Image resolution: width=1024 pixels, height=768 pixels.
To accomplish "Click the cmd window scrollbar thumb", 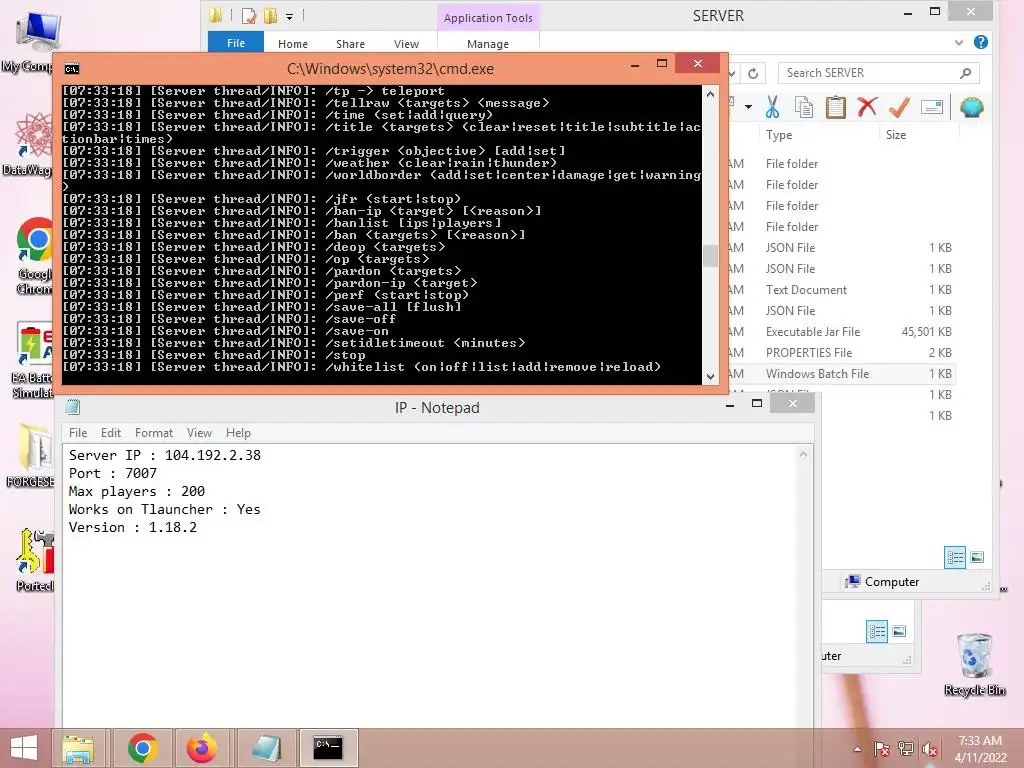I will coord(711,255).
